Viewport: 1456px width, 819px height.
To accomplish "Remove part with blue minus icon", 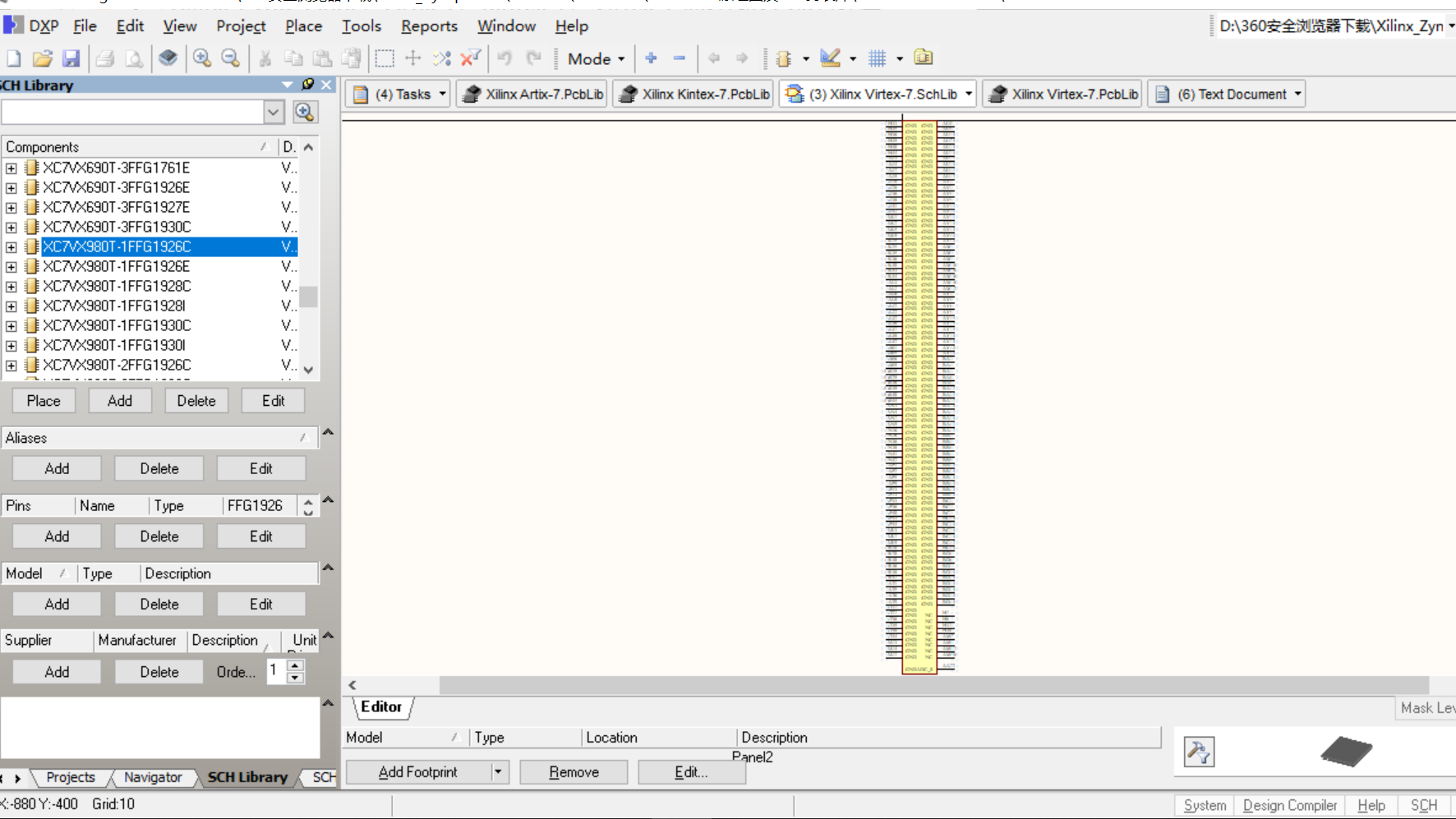I will tap(680, 58).
